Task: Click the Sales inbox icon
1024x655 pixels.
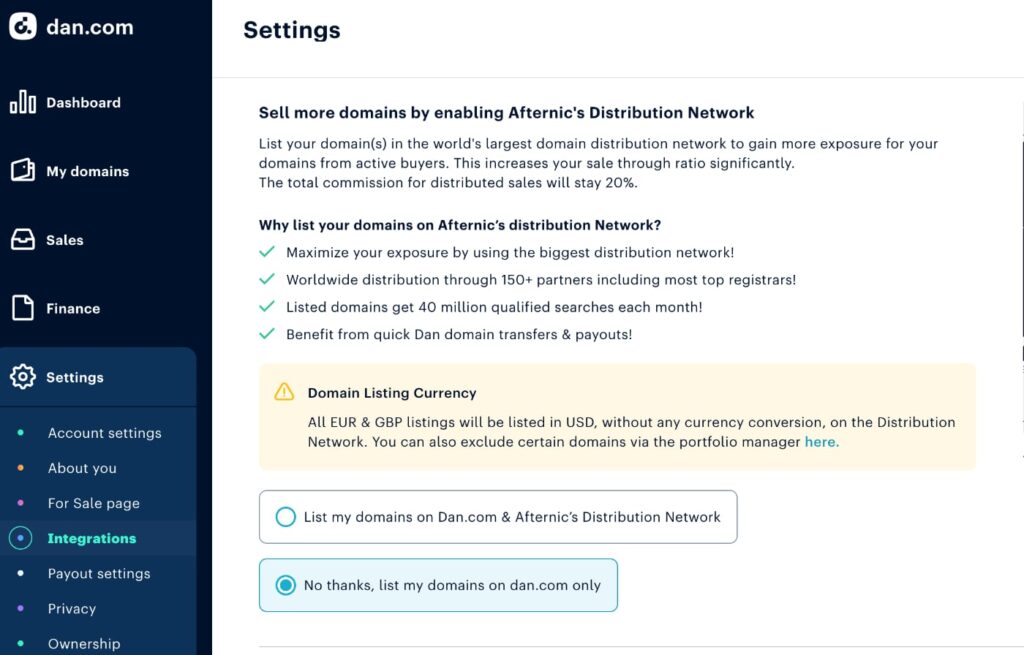Action: click(23, 239)
